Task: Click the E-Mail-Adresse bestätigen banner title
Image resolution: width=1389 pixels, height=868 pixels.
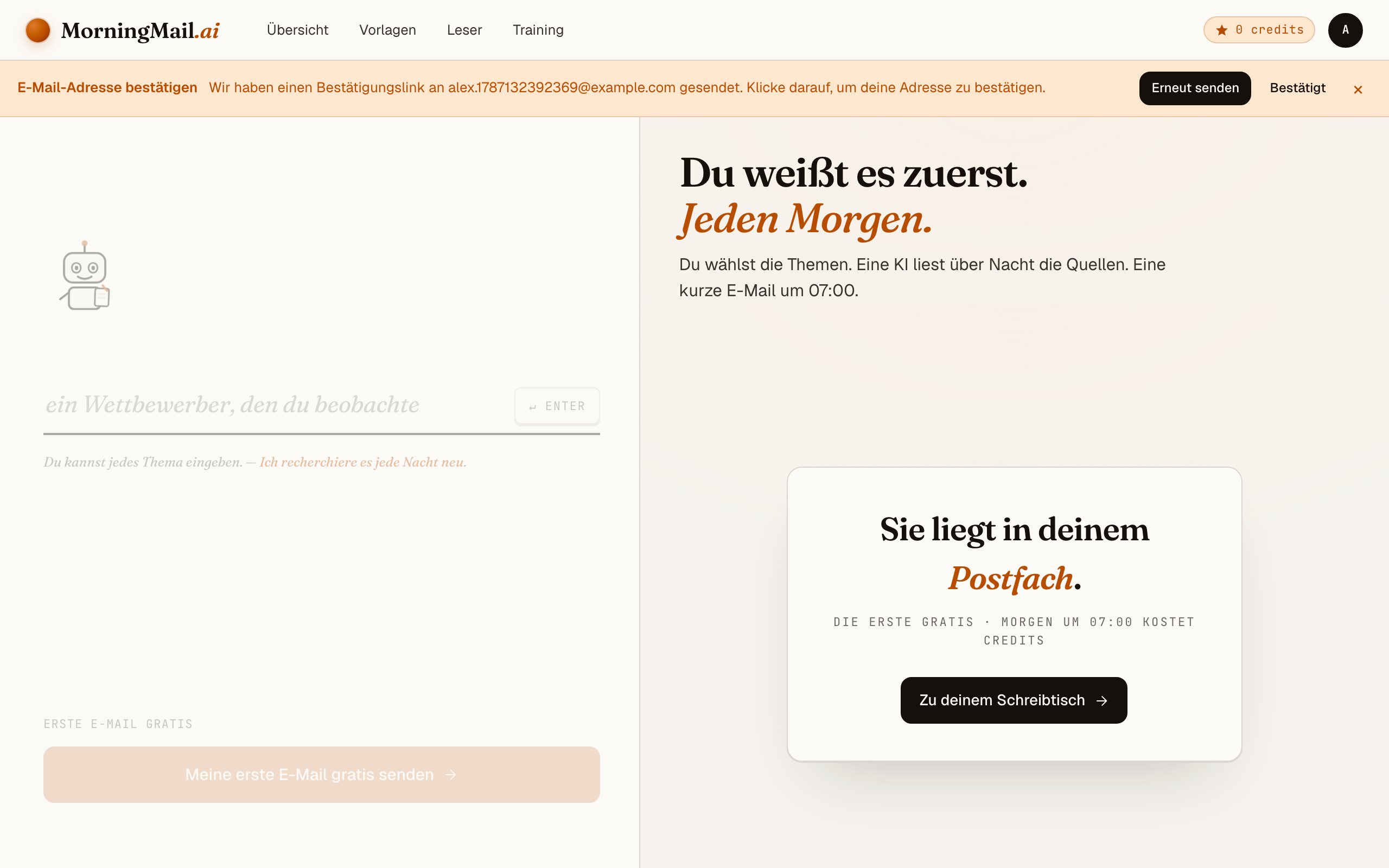Action: 107,87
